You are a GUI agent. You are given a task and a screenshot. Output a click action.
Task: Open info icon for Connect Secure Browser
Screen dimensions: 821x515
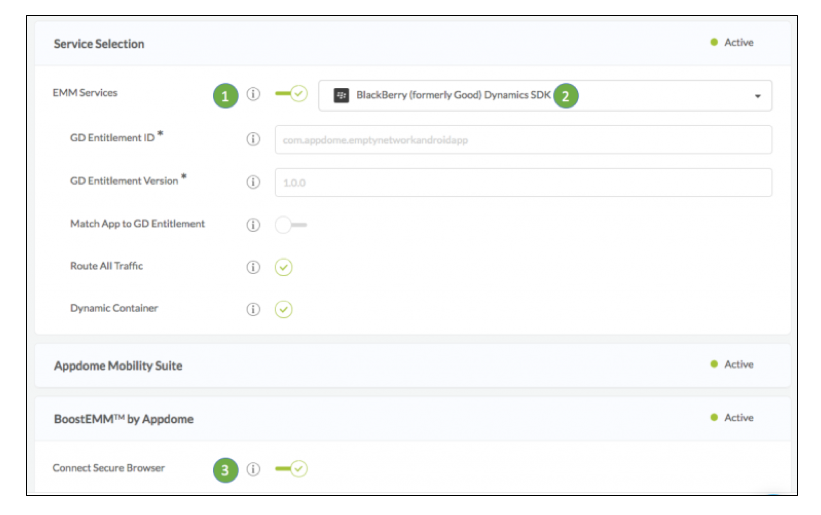coord(253,468)
